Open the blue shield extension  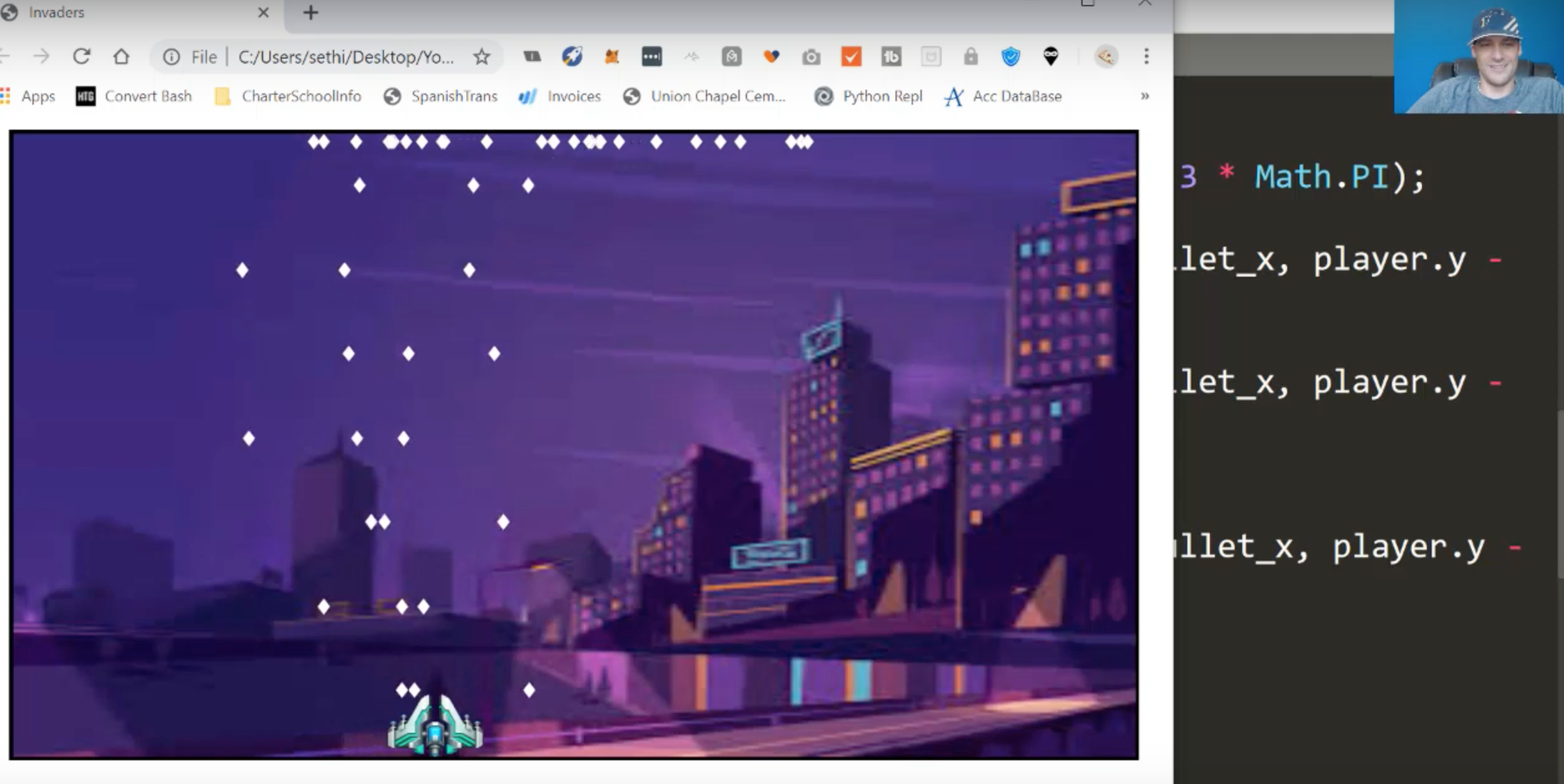1011,57
